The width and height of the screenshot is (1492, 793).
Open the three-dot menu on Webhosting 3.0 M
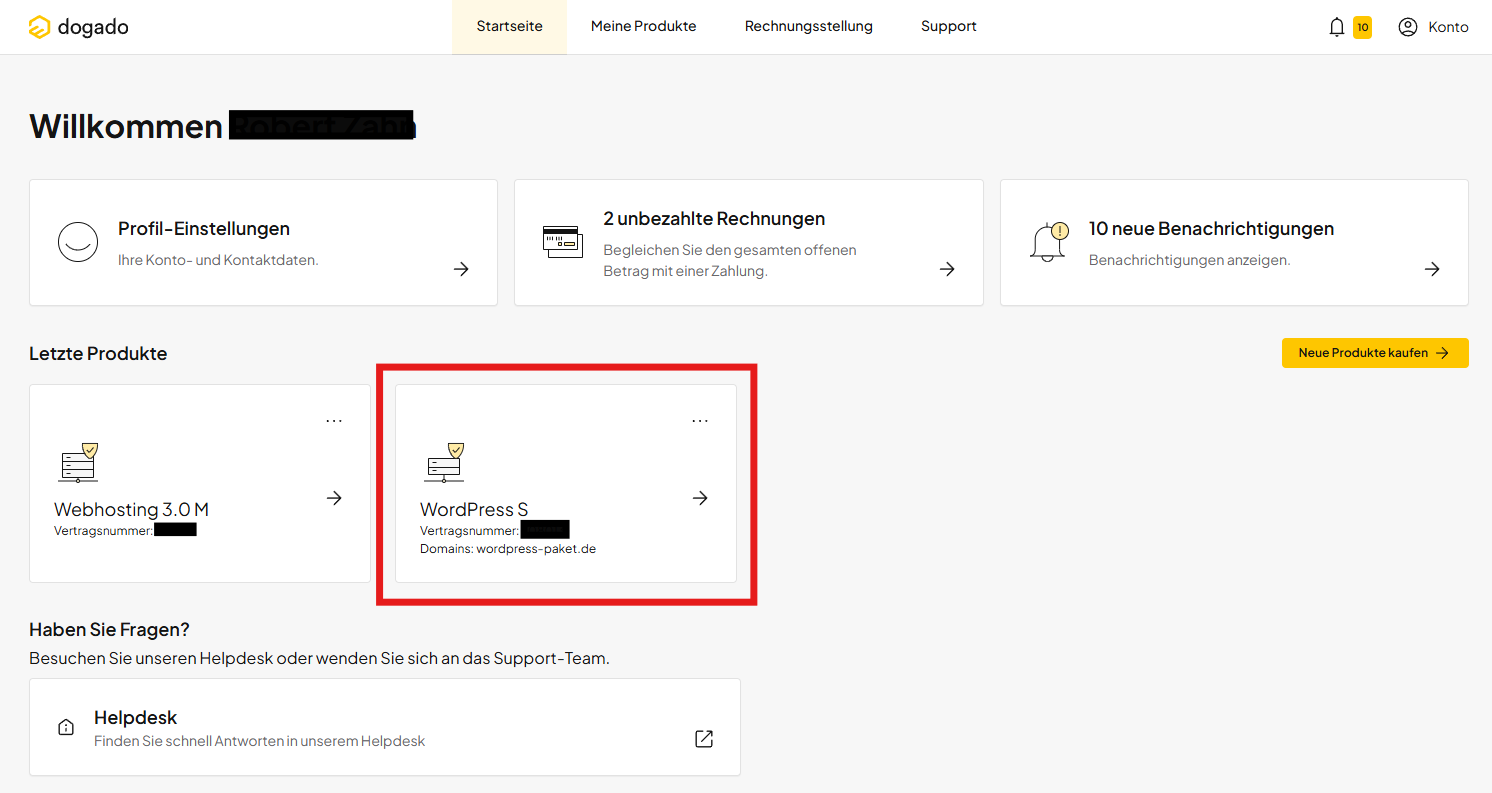(334, 421)
